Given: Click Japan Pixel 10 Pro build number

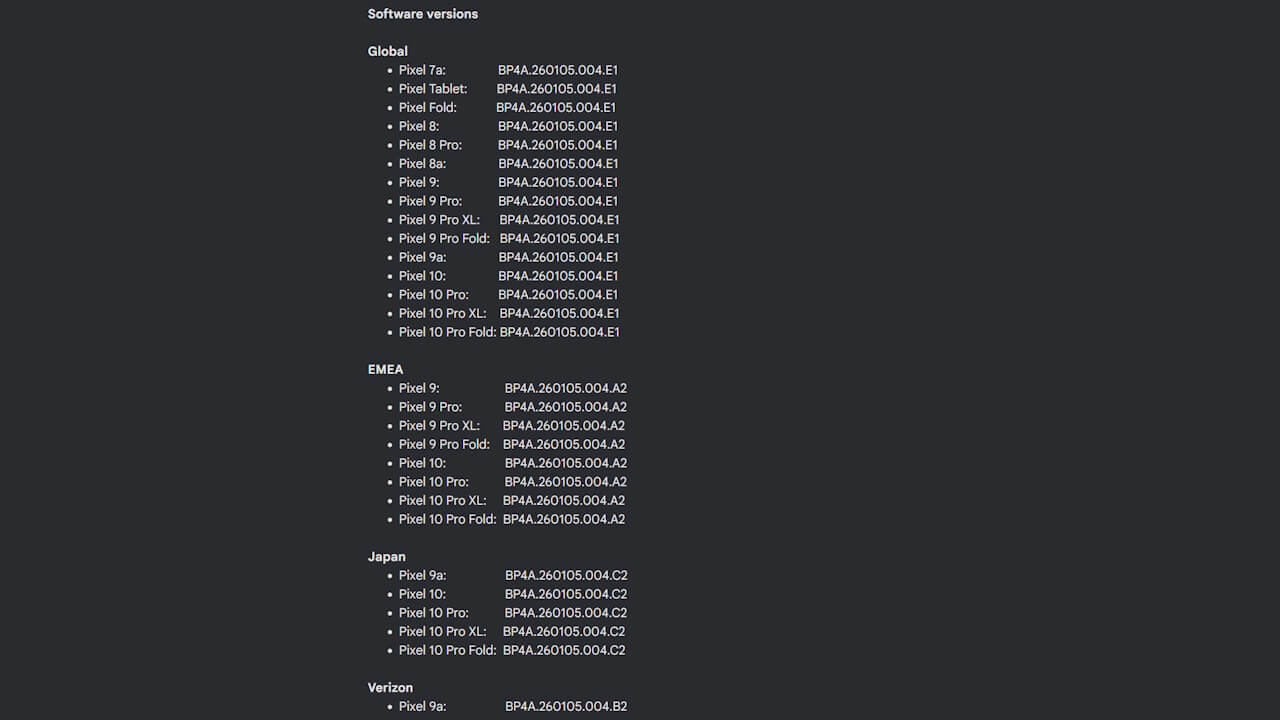Looking at the screenshot, I should [565, 612].
